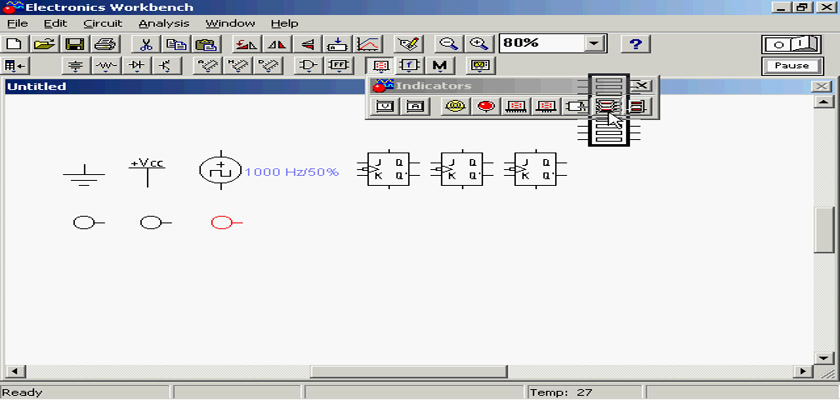Toggle the Indicators parts bin button
This screenshot has width=840, height=400.
381,66
